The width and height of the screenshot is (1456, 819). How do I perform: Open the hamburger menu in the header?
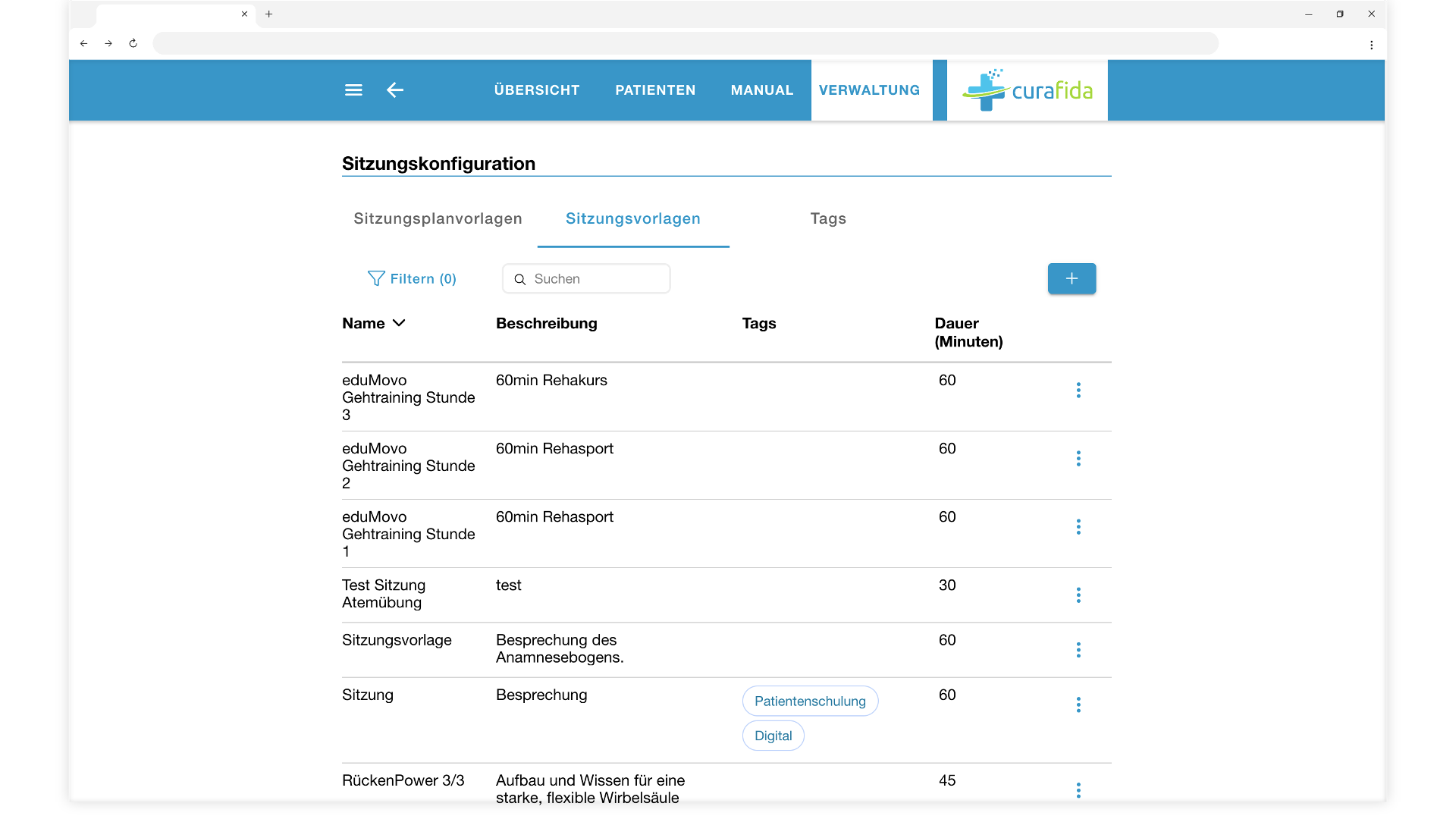pos(353,90)
